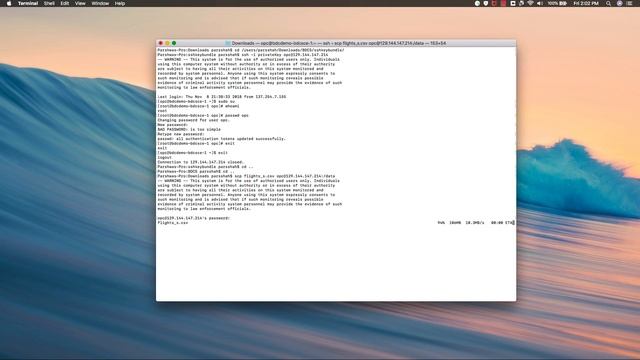The width and height of the screenshot is (640, 360).
Task: Minimize Terminal window with yellow button
Action: [x=167, y=43]
